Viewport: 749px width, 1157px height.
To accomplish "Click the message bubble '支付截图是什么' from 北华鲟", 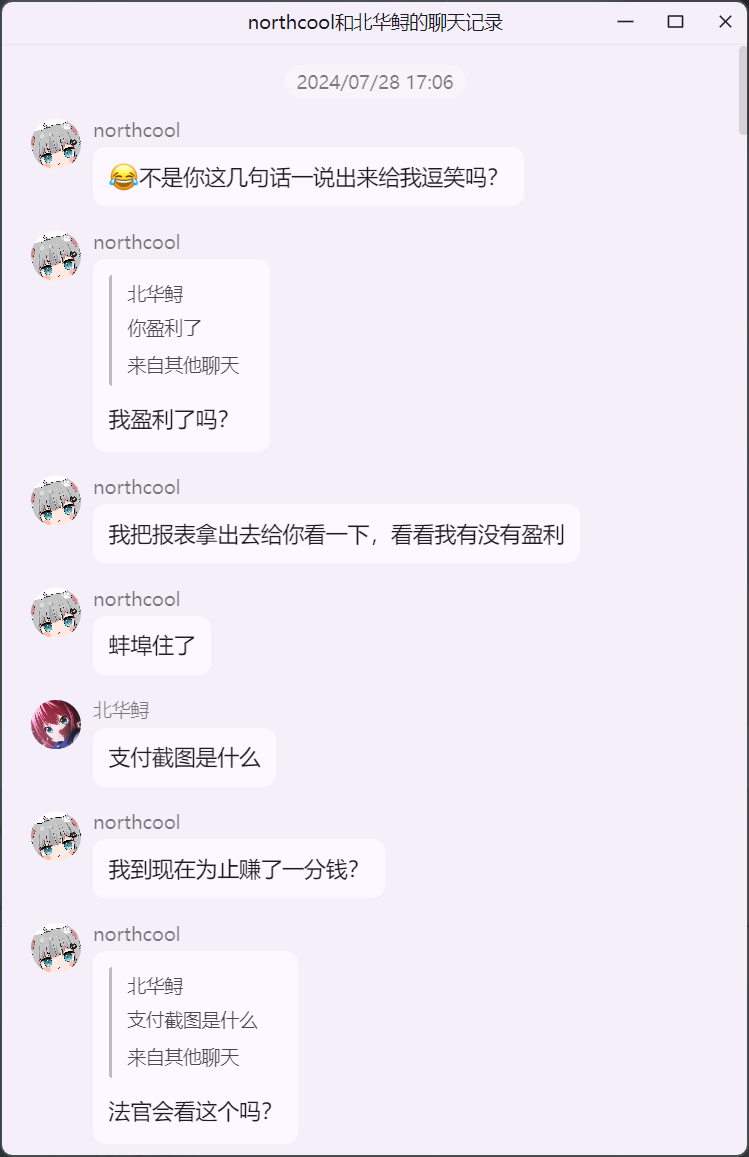I will coord(184,758).
